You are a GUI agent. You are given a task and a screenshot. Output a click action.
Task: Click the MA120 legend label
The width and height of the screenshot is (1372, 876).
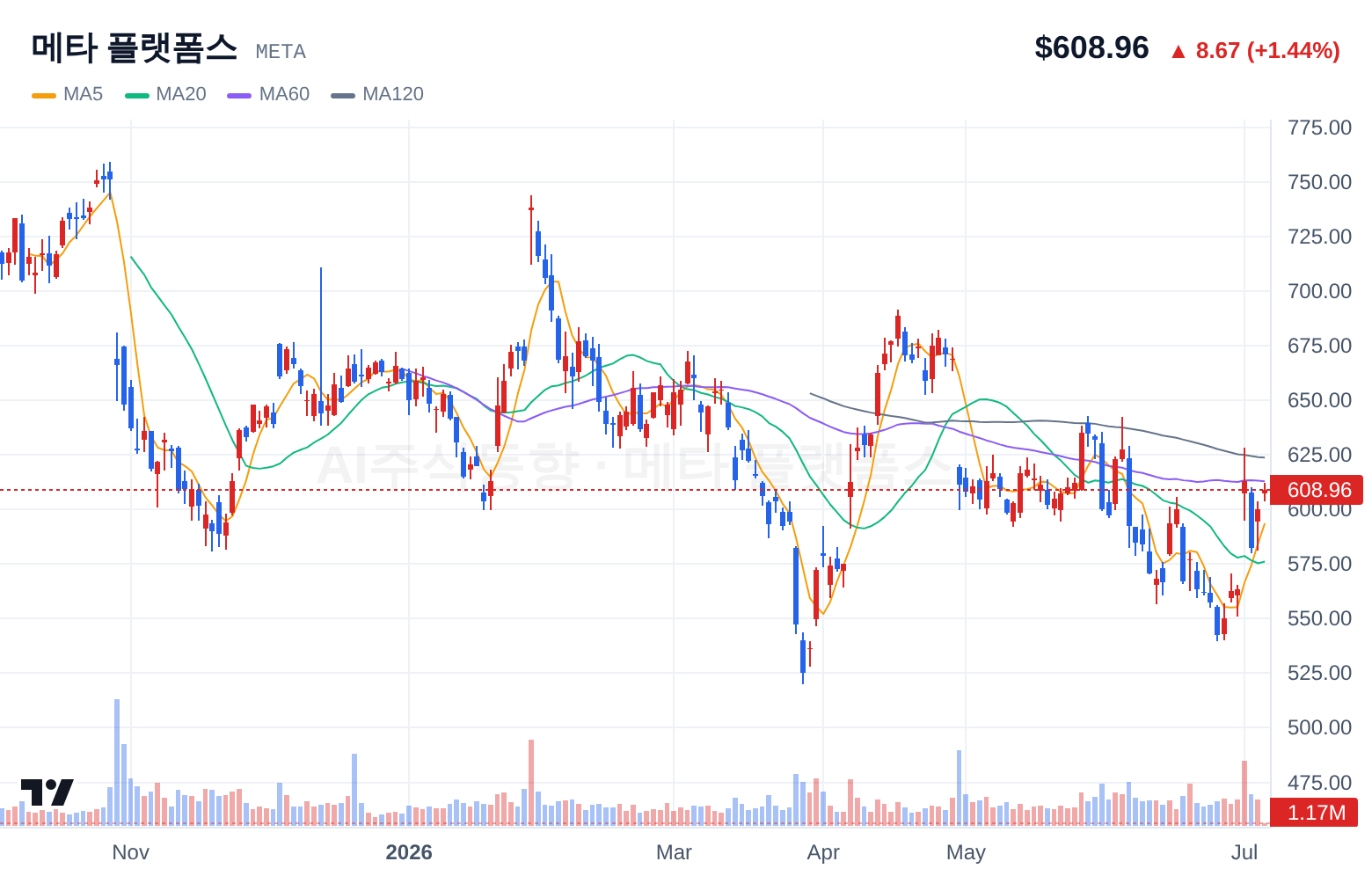393,94
